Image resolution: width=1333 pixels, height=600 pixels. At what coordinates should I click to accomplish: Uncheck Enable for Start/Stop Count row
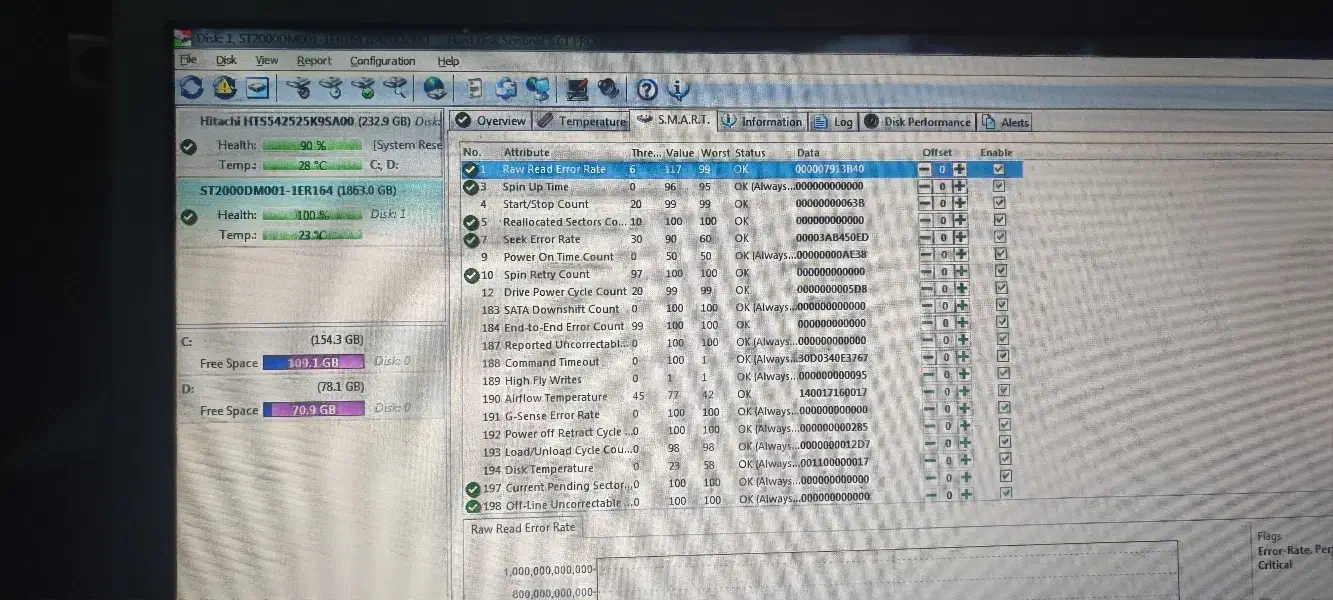pos(999,203)
